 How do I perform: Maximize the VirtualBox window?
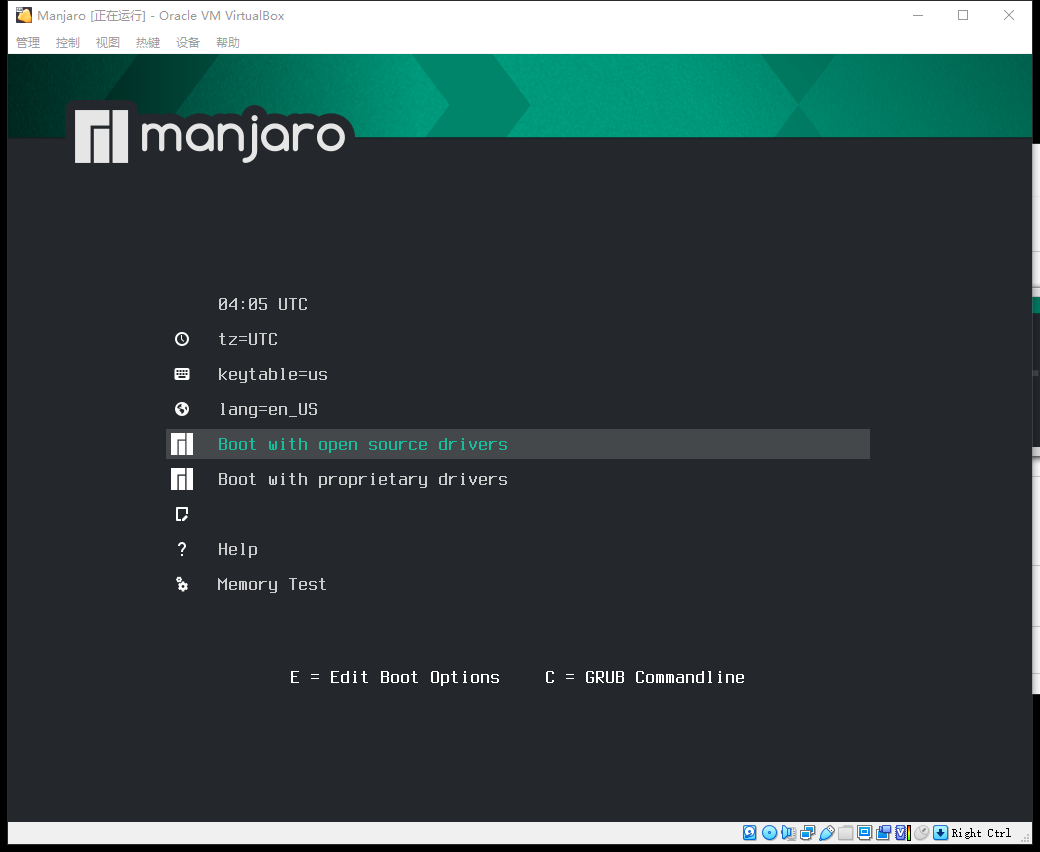[x=963, y=15]
